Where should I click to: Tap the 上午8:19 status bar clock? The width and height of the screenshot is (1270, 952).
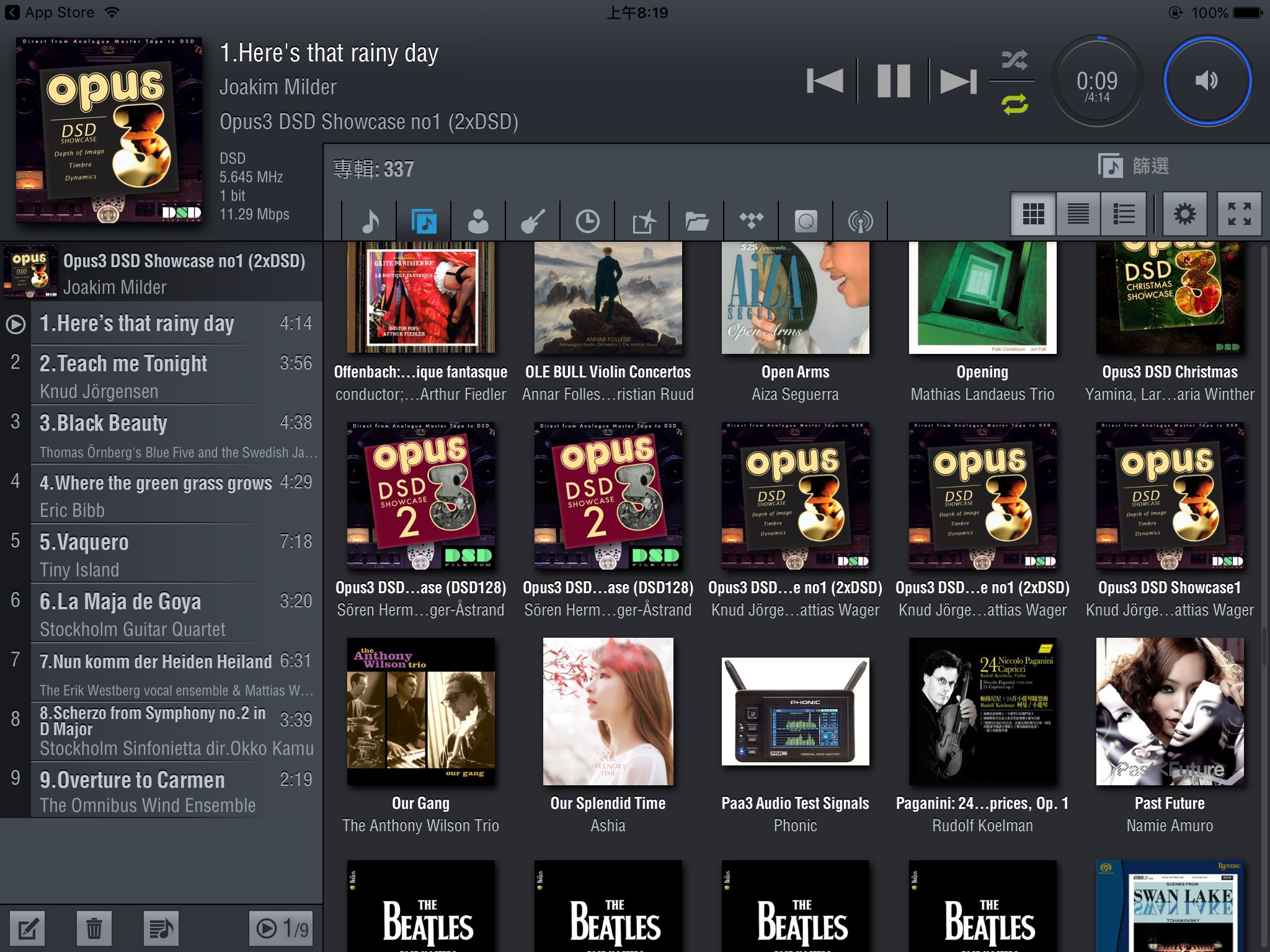tap(637, 12)
